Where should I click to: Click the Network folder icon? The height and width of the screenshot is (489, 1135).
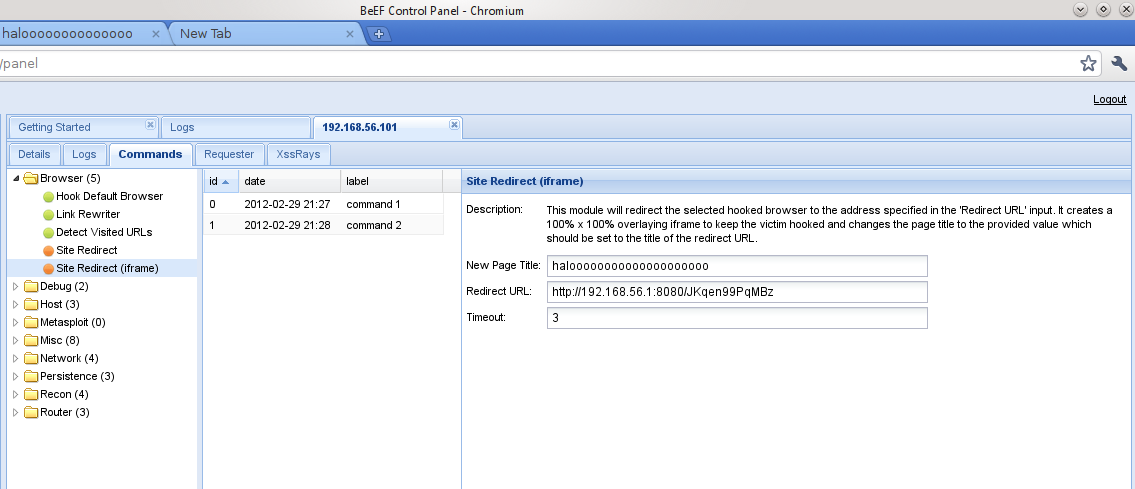pyautogui.click(x=30, y=359)
